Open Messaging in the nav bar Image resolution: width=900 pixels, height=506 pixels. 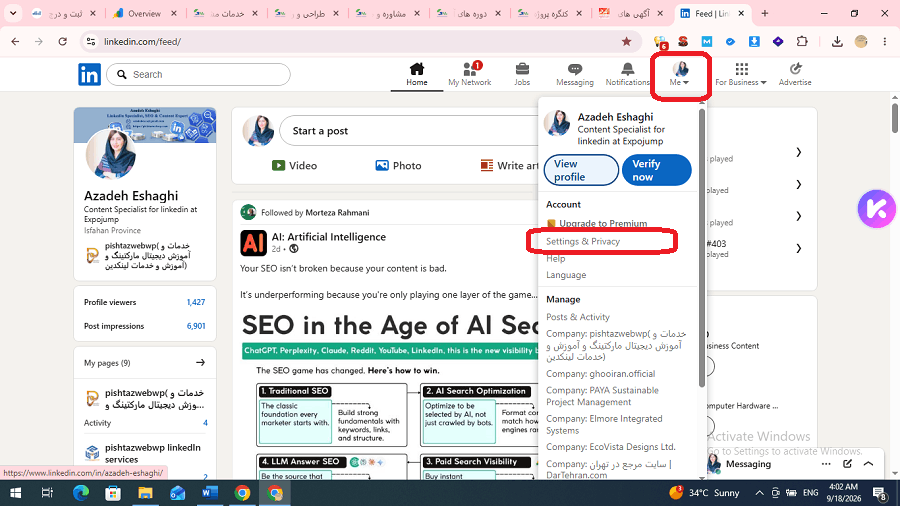click(575, 75)
